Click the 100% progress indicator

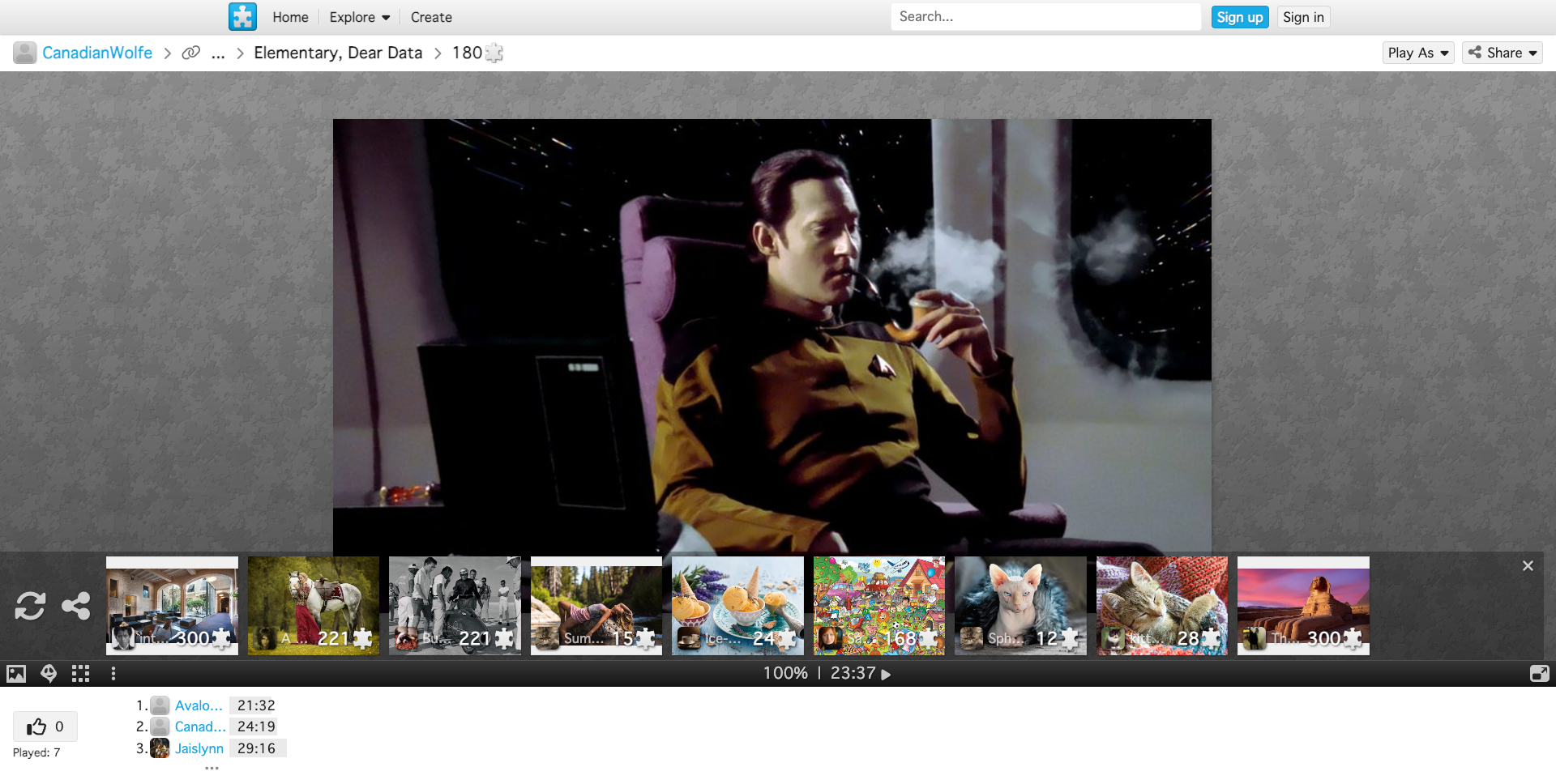(785, 673)
